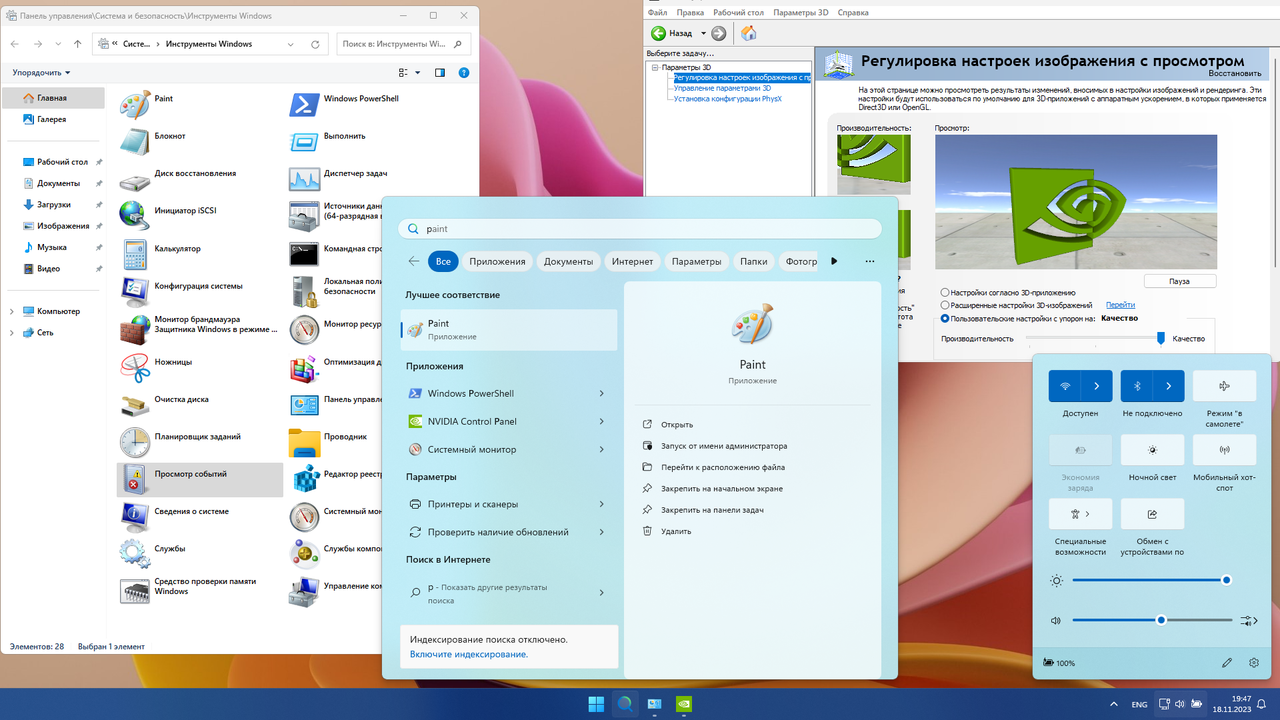Open the quick settings gear icon
Image resolution: width=1280 pixels, height=720 pixels.
tap(1254, 663)
